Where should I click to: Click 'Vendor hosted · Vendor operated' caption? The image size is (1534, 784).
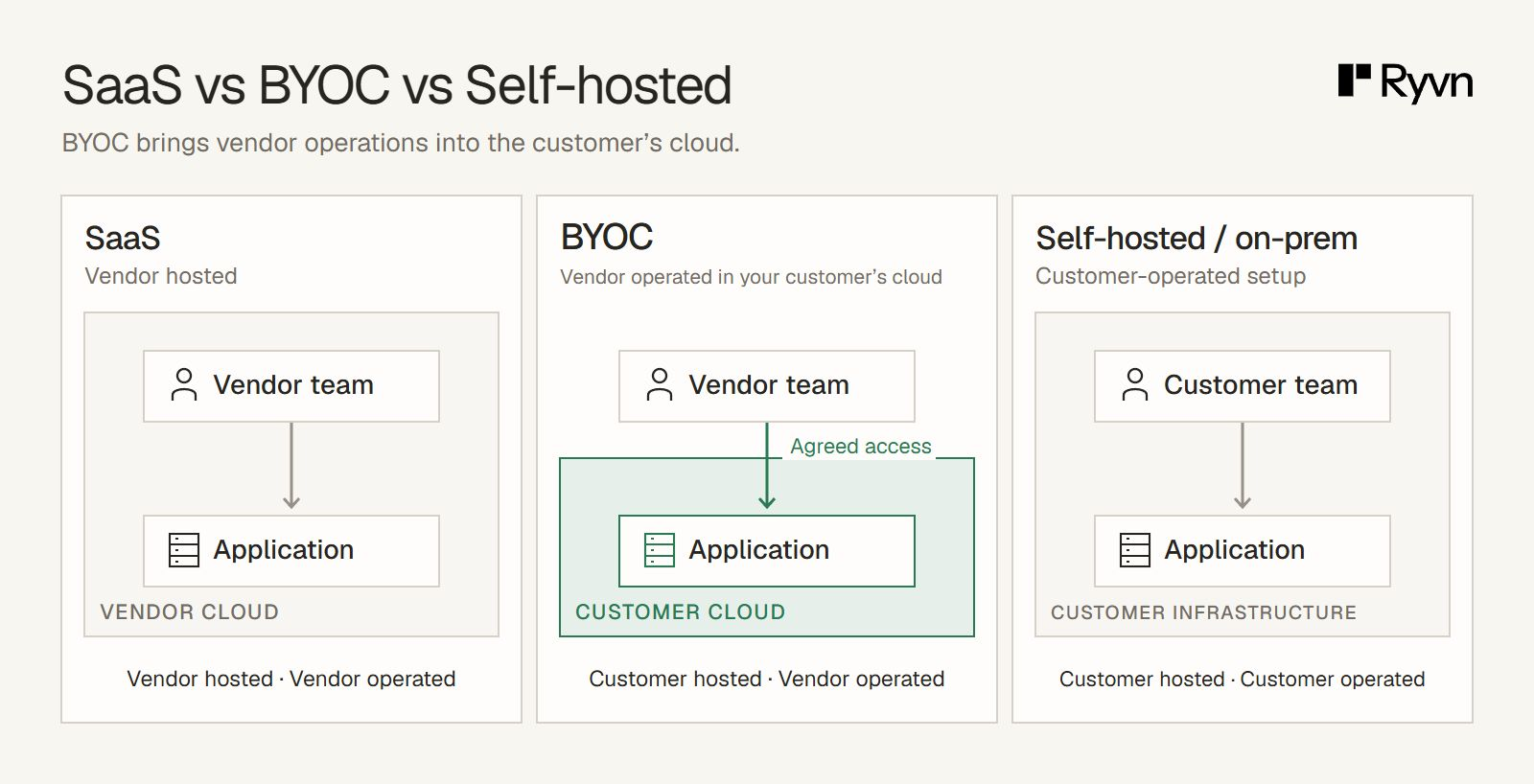pos(291,679)
